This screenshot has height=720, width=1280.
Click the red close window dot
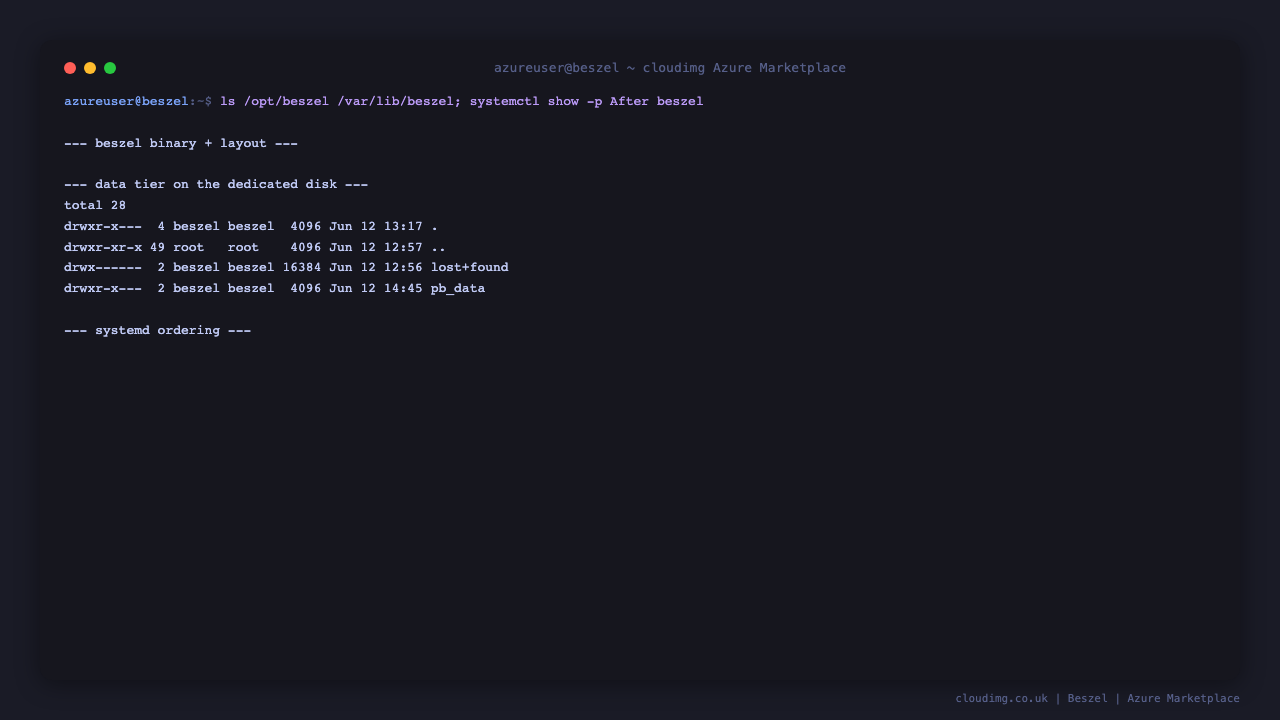tap(70, 68)
